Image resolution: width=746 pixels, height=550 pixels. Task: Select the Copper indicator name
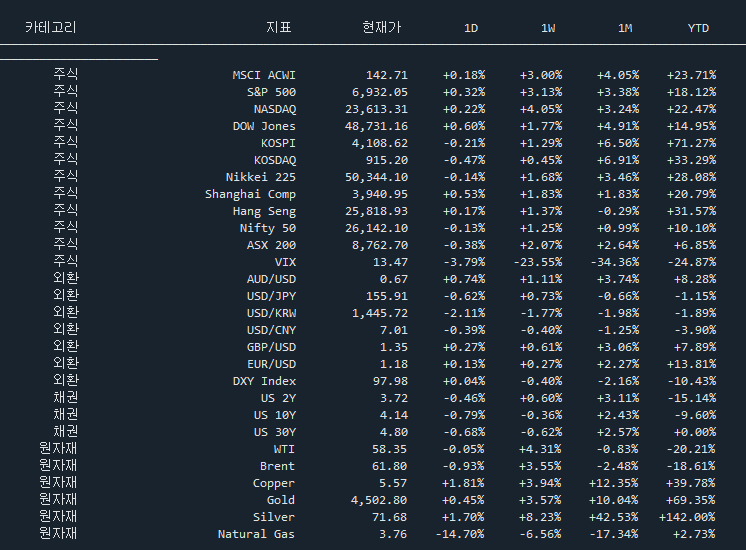pos(274,483)
